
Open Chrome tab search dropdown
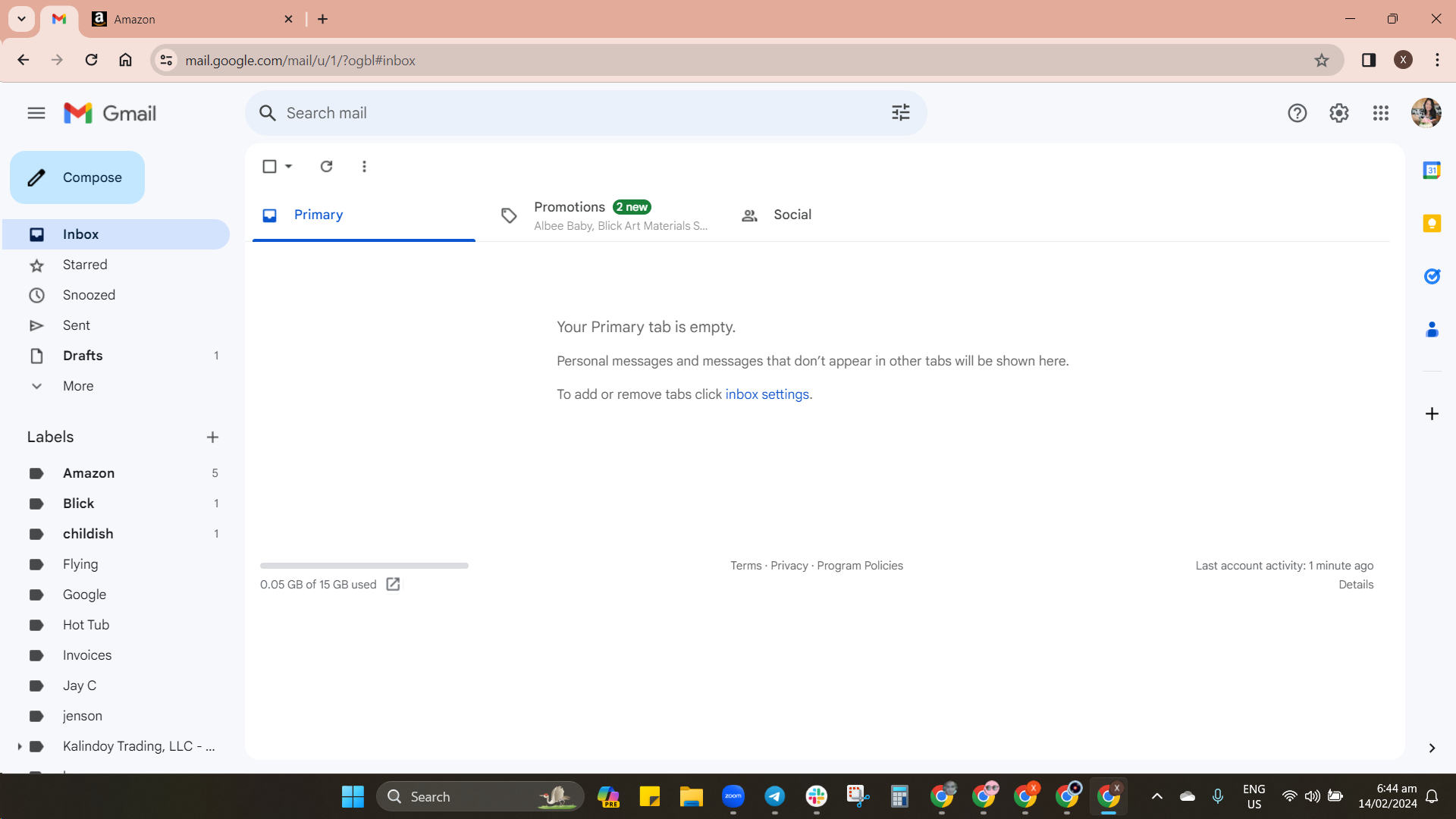21,19
